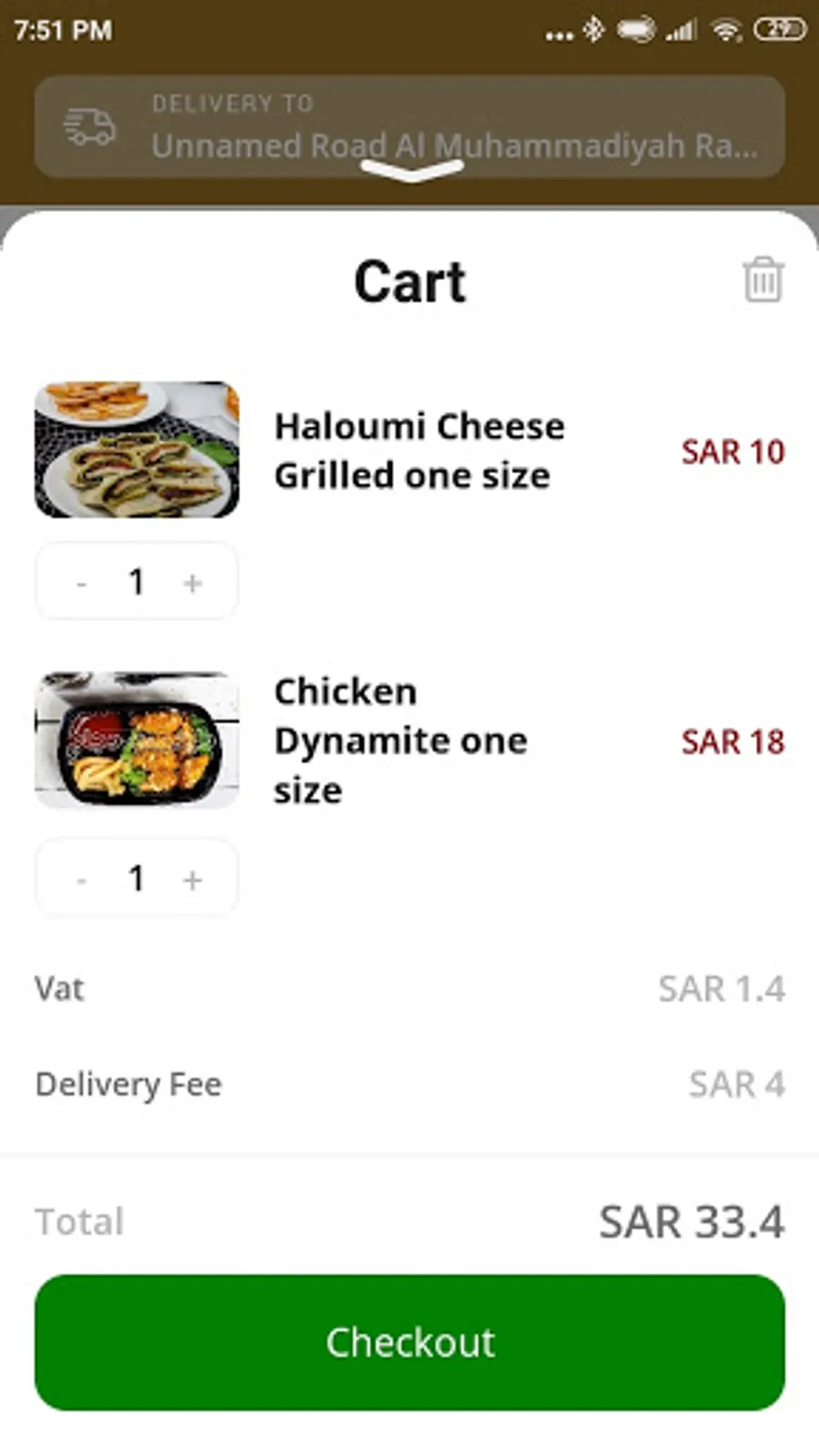Tap the Haloumi Cheese Grilled item name
The height and width of the screenshot is (1456, 819).
click(420, 450)
